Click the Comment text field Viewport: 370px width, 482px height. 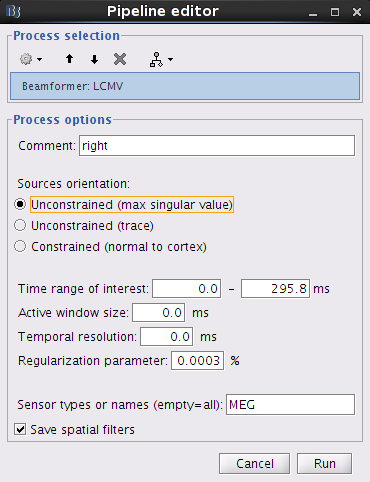coord(217,146)
